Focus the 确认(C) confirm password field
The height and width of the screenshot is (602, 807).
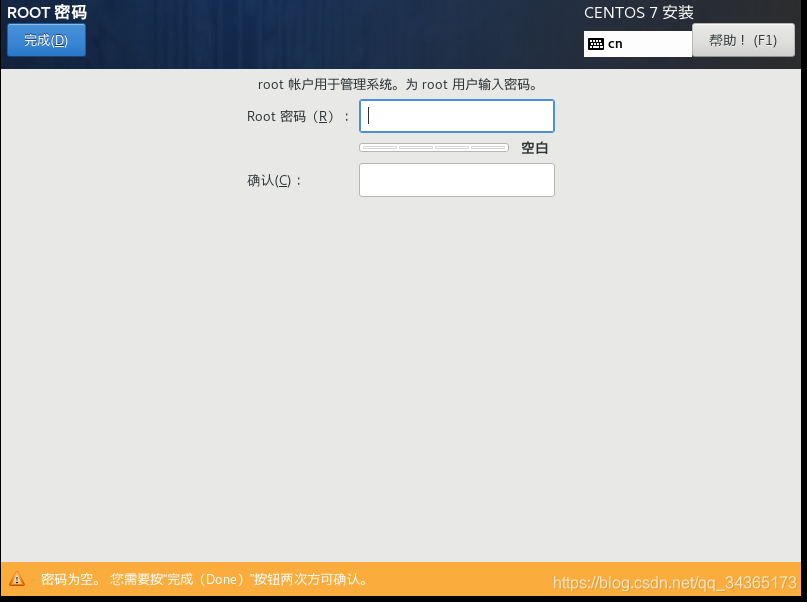[457, 180]
